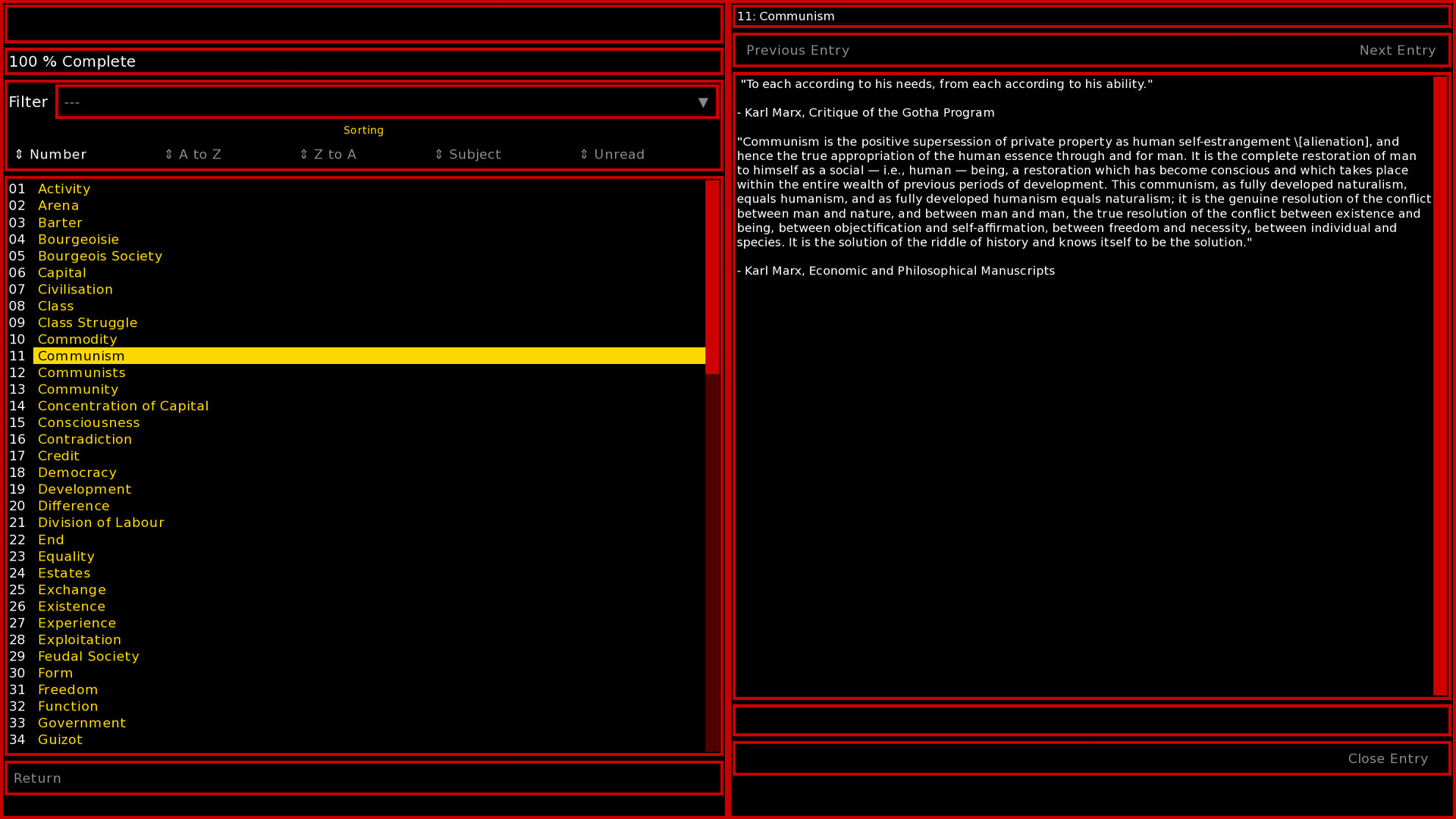
Task: Click the sort arrows icon beside Subject
Action: [440, 154]
